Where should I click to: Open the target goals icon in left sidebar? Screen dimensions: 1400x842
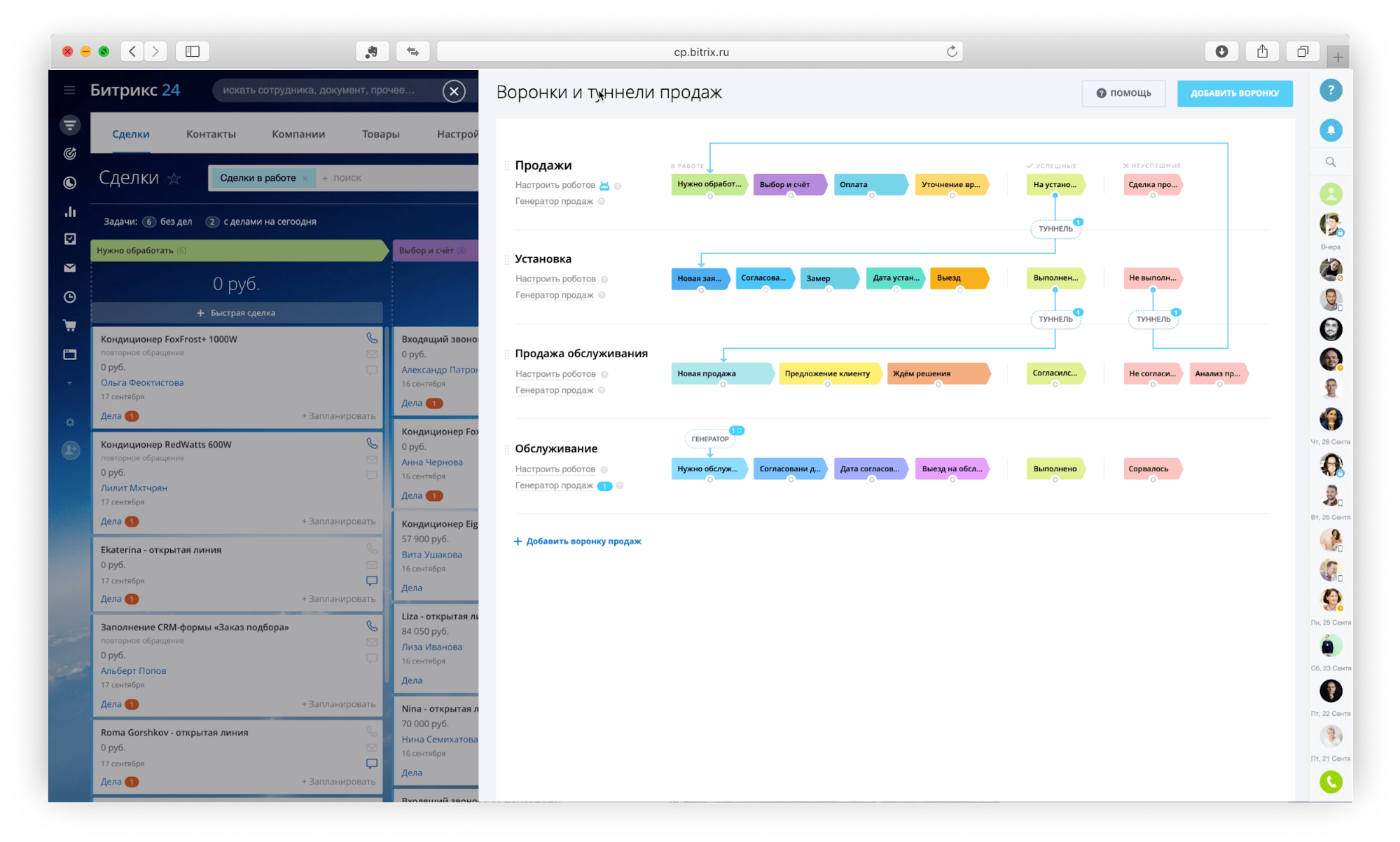pyautogui.click(x=70, y=153)
